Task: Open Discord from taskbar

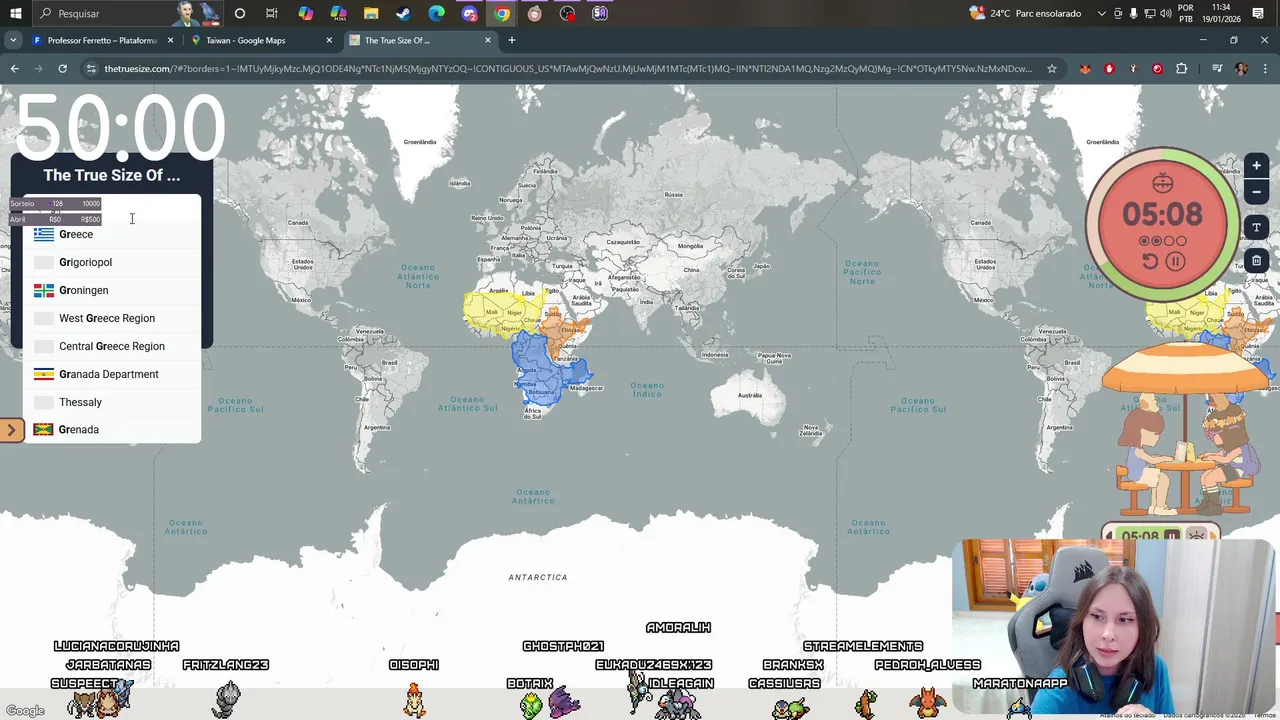Action: pos(469,13)
